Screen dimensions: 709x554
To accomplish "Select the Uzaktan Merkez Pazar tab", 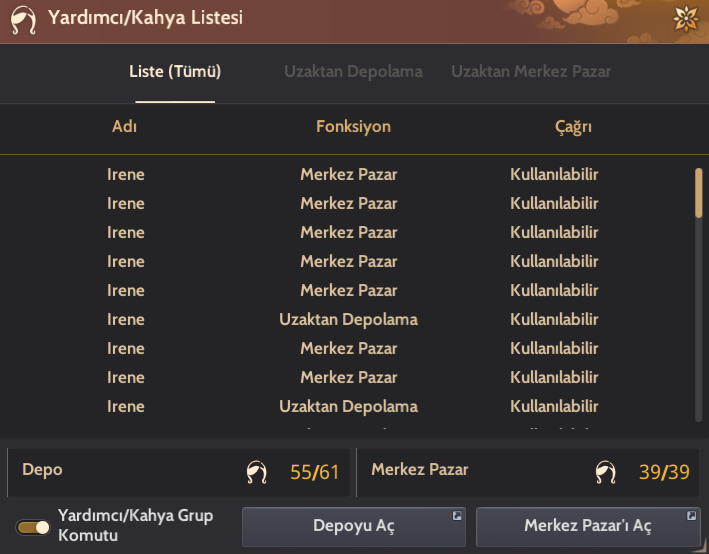I will pos(531,72).
